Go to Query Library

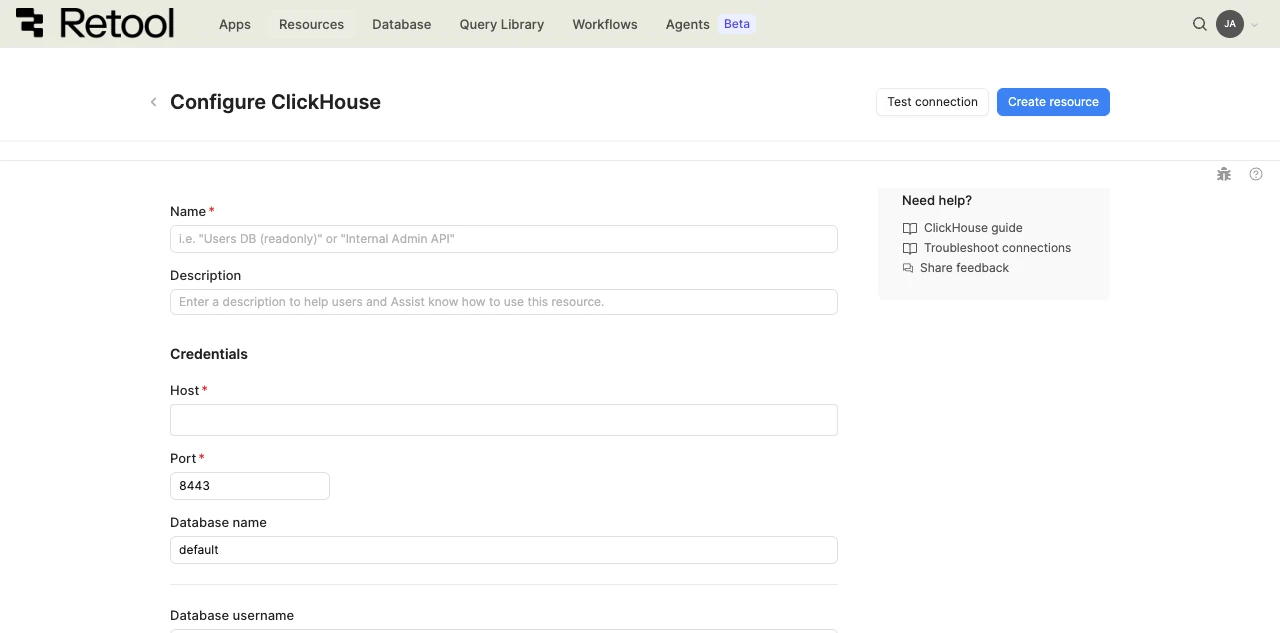pos(501,24)
